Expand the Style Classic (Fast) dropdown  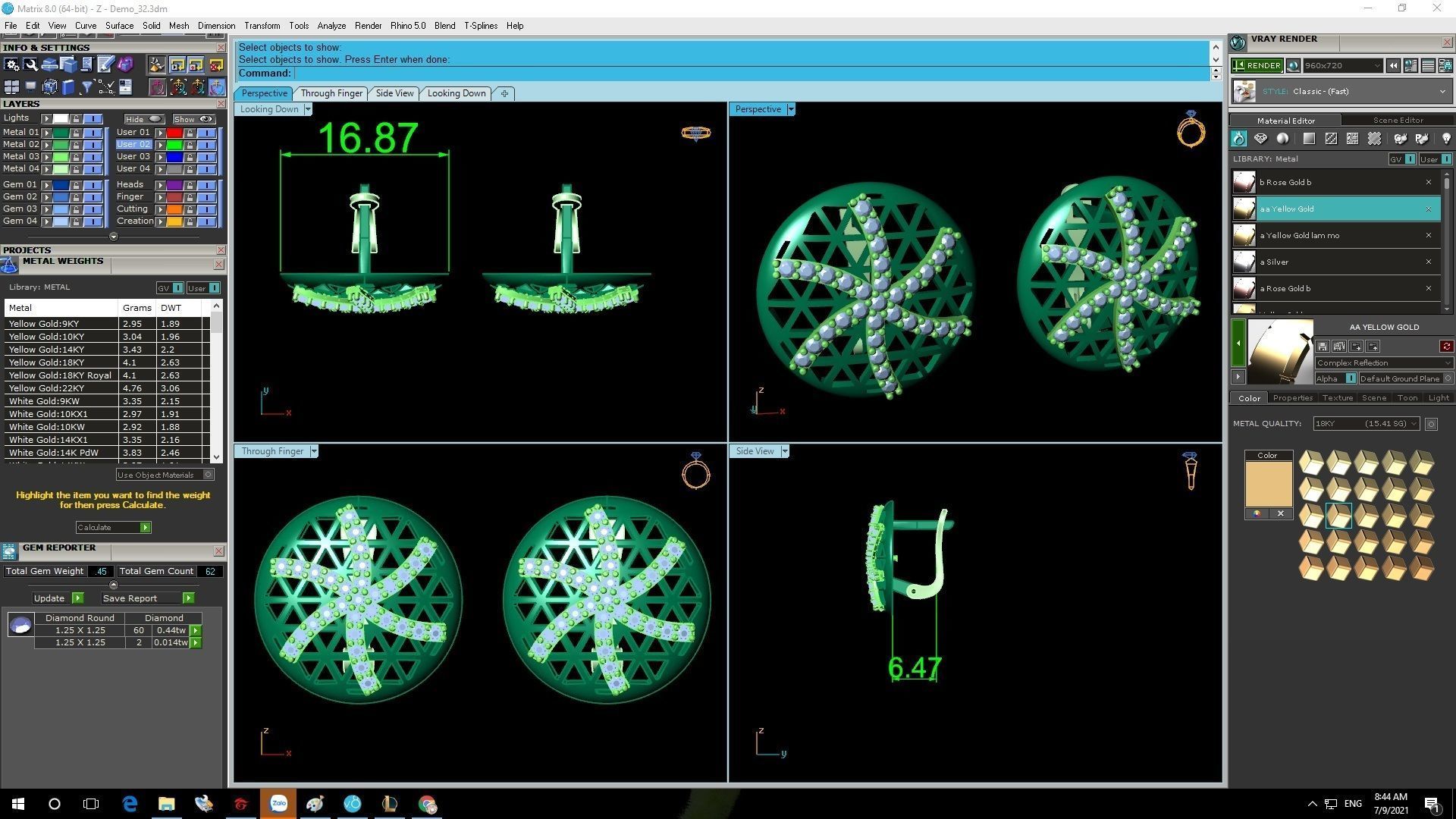[1442, 92]
